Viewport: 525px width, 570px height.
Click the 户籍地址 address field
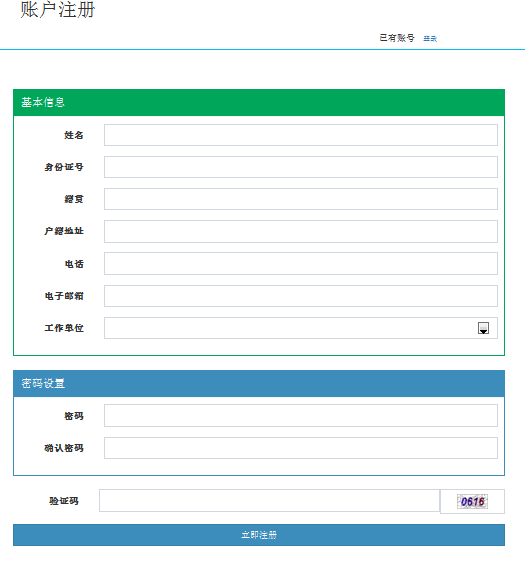[x=301, y=231]
